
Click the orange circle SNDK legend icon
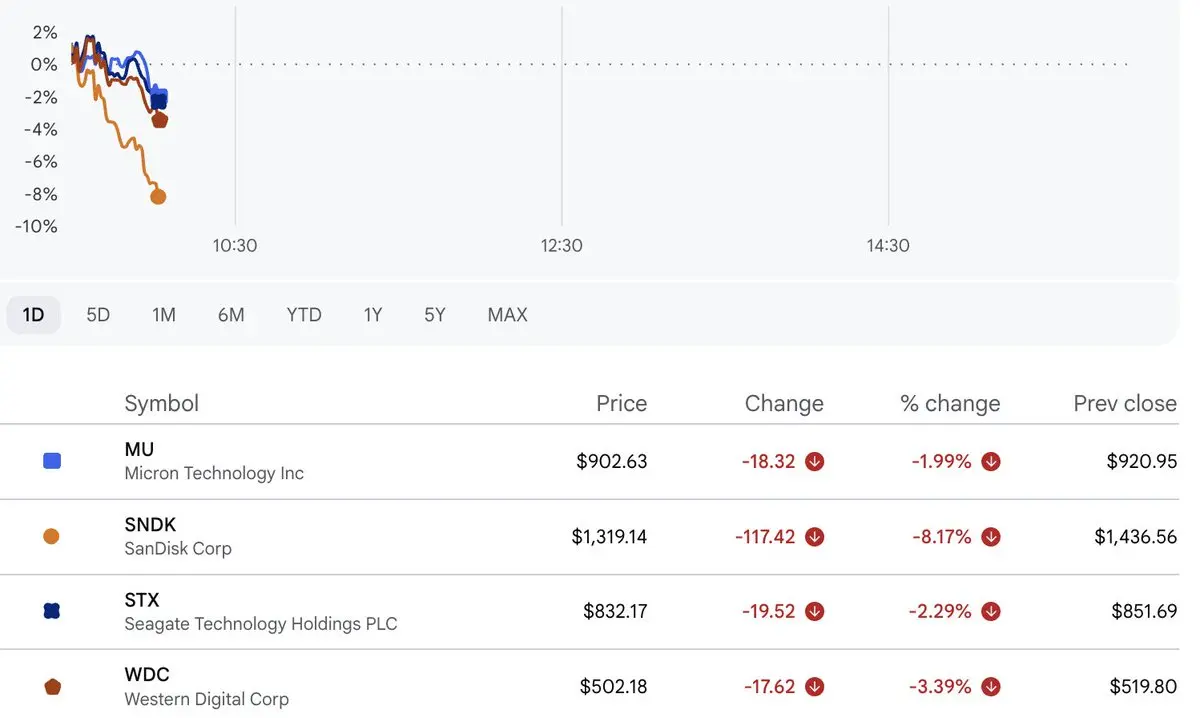(52, 537)
